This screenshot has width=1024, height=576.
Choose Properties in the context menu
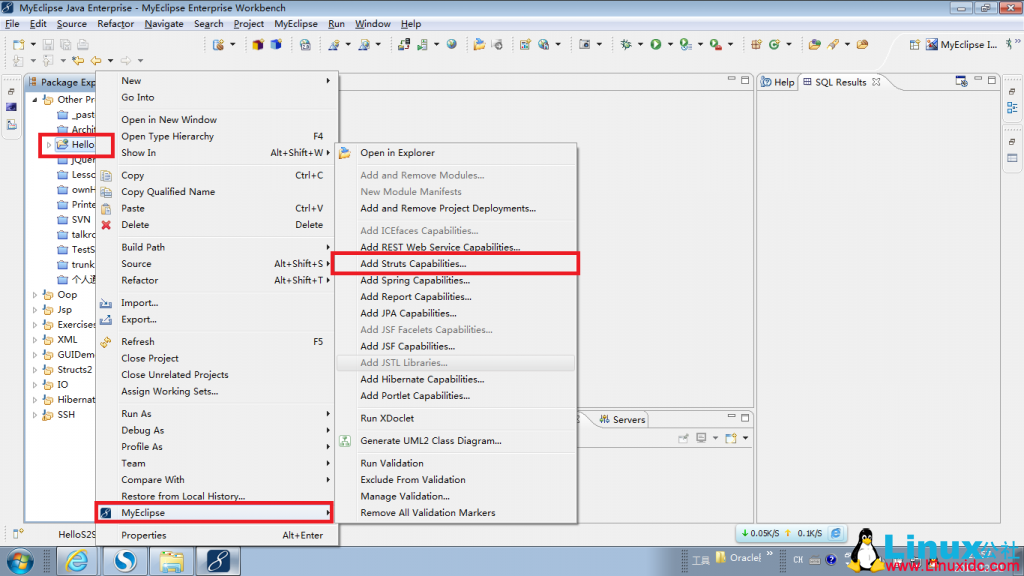click(x=217, y=536)
